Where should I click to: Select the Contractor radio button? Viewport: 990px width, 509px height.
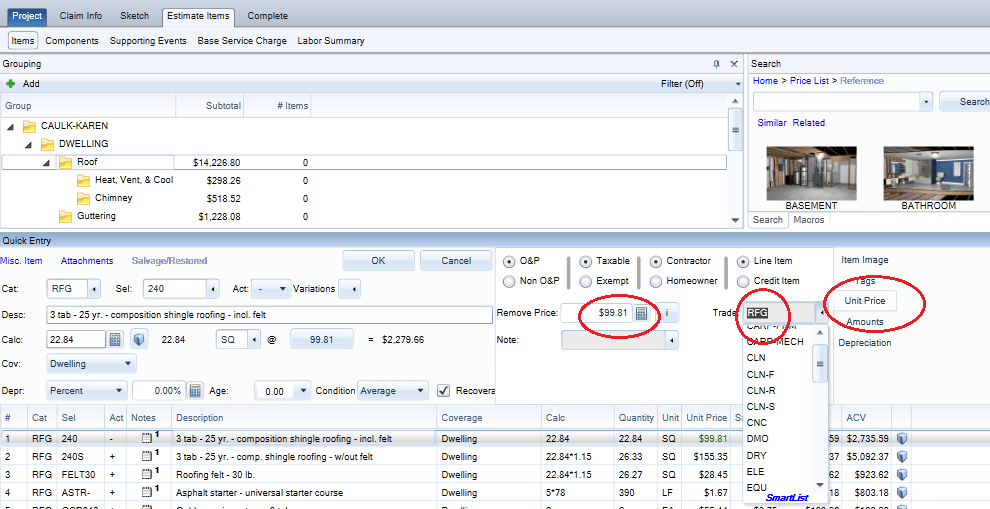pyautogui.click(x=656, y=261)
